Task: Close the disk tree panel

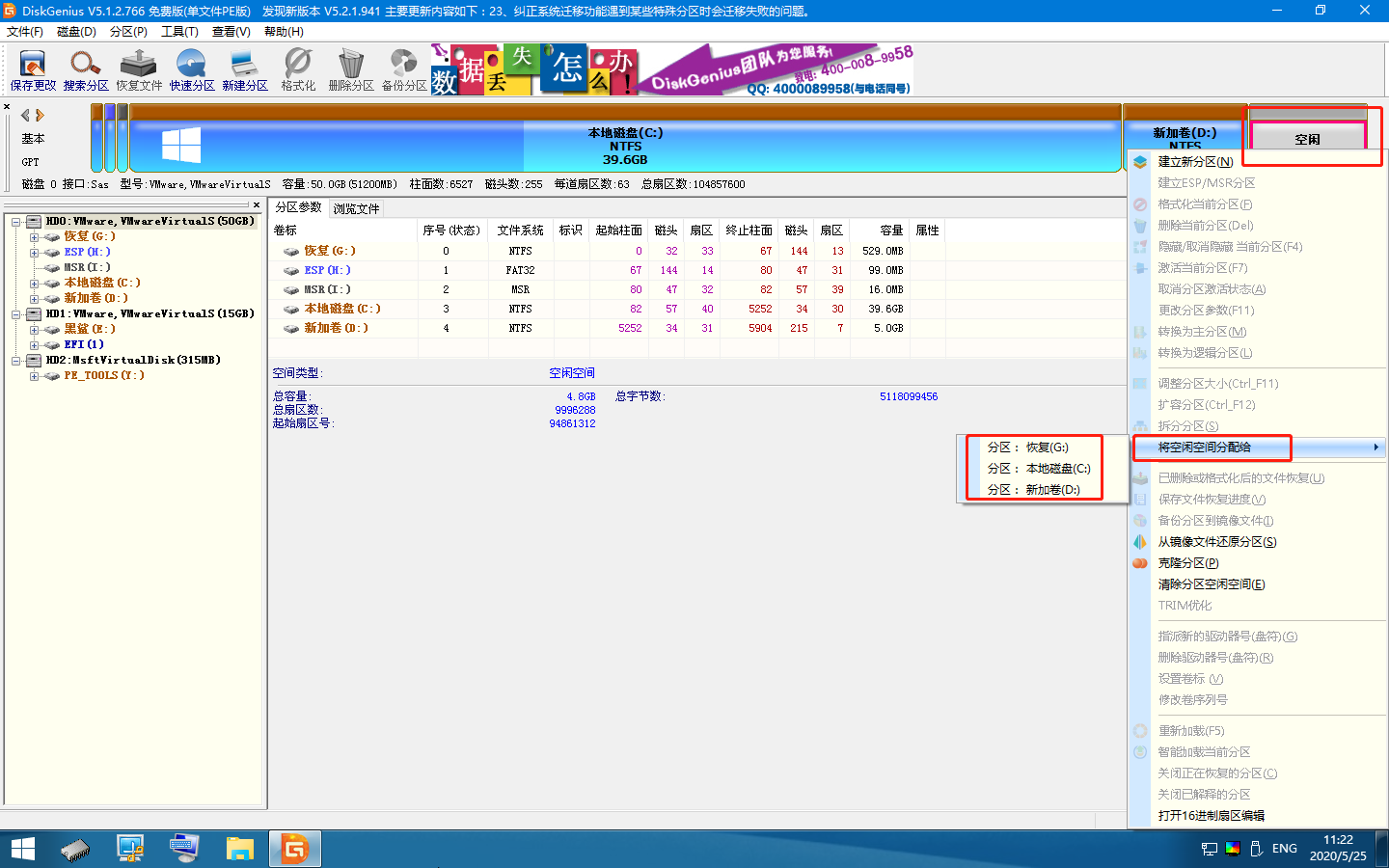Action: point(257,204)
